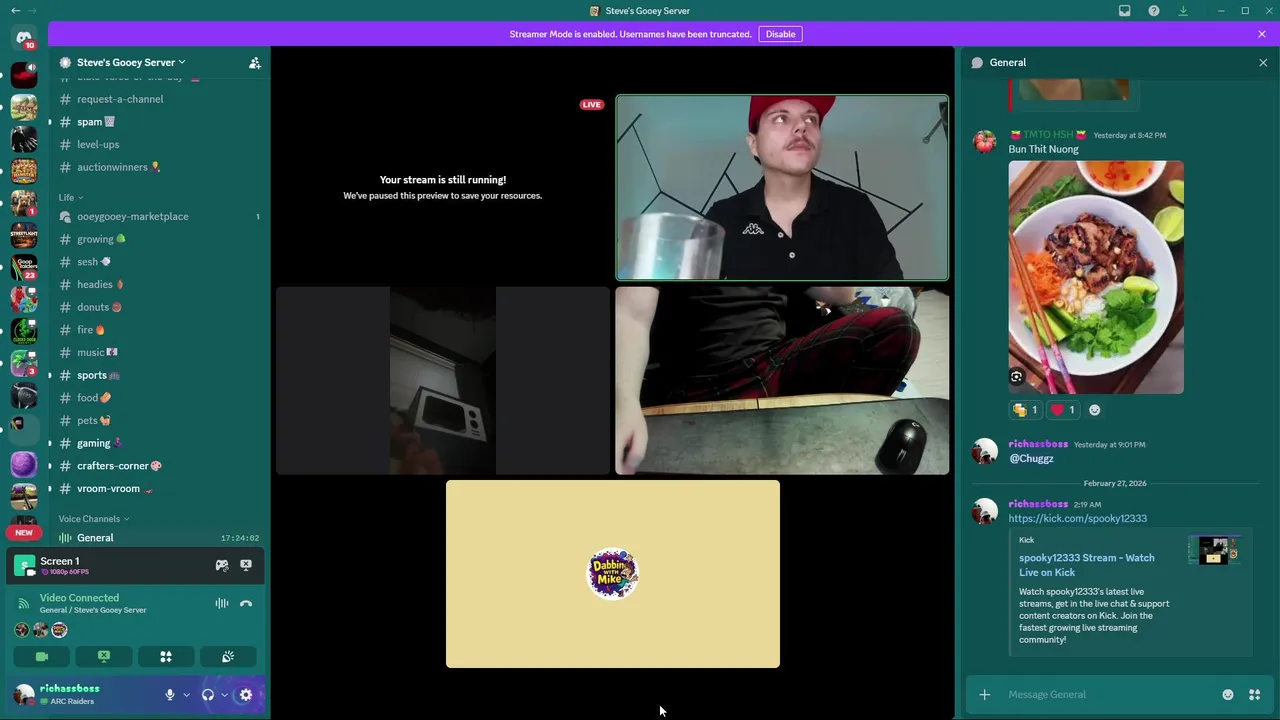
Task: Open output device options arrow beside headphones
Action: pyautogui.click(x=224, y=695)
